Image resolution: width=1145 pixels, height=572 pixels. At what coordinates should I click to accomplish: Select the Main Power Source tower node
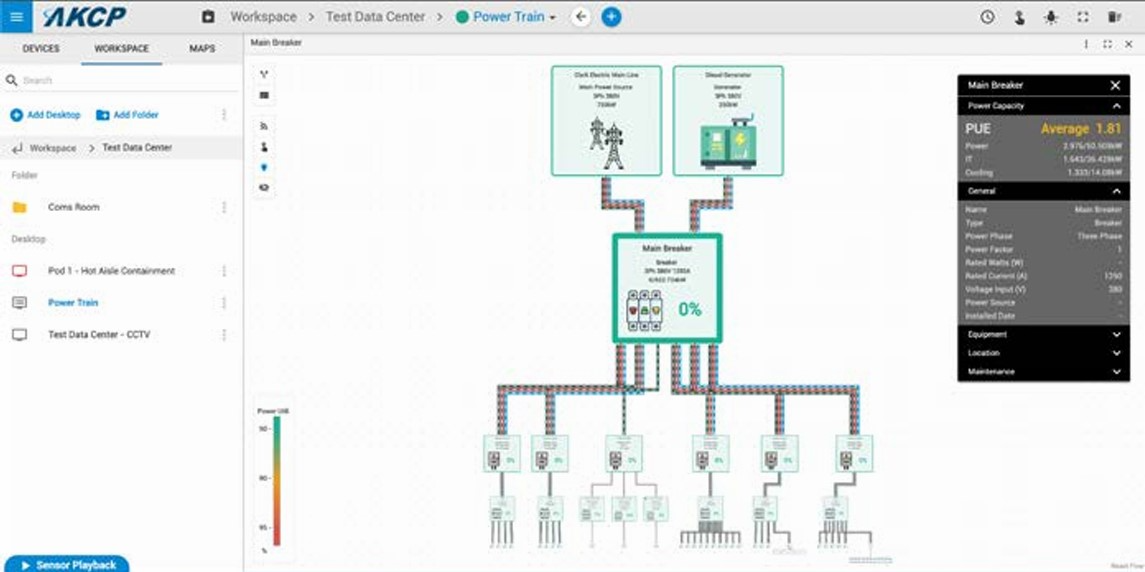coord(606,121)
